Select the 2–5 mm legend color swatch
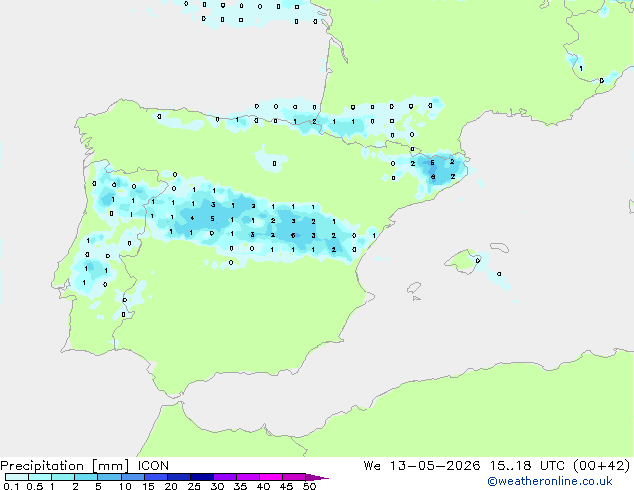This screenshot has width=634, height=490. 86,477
